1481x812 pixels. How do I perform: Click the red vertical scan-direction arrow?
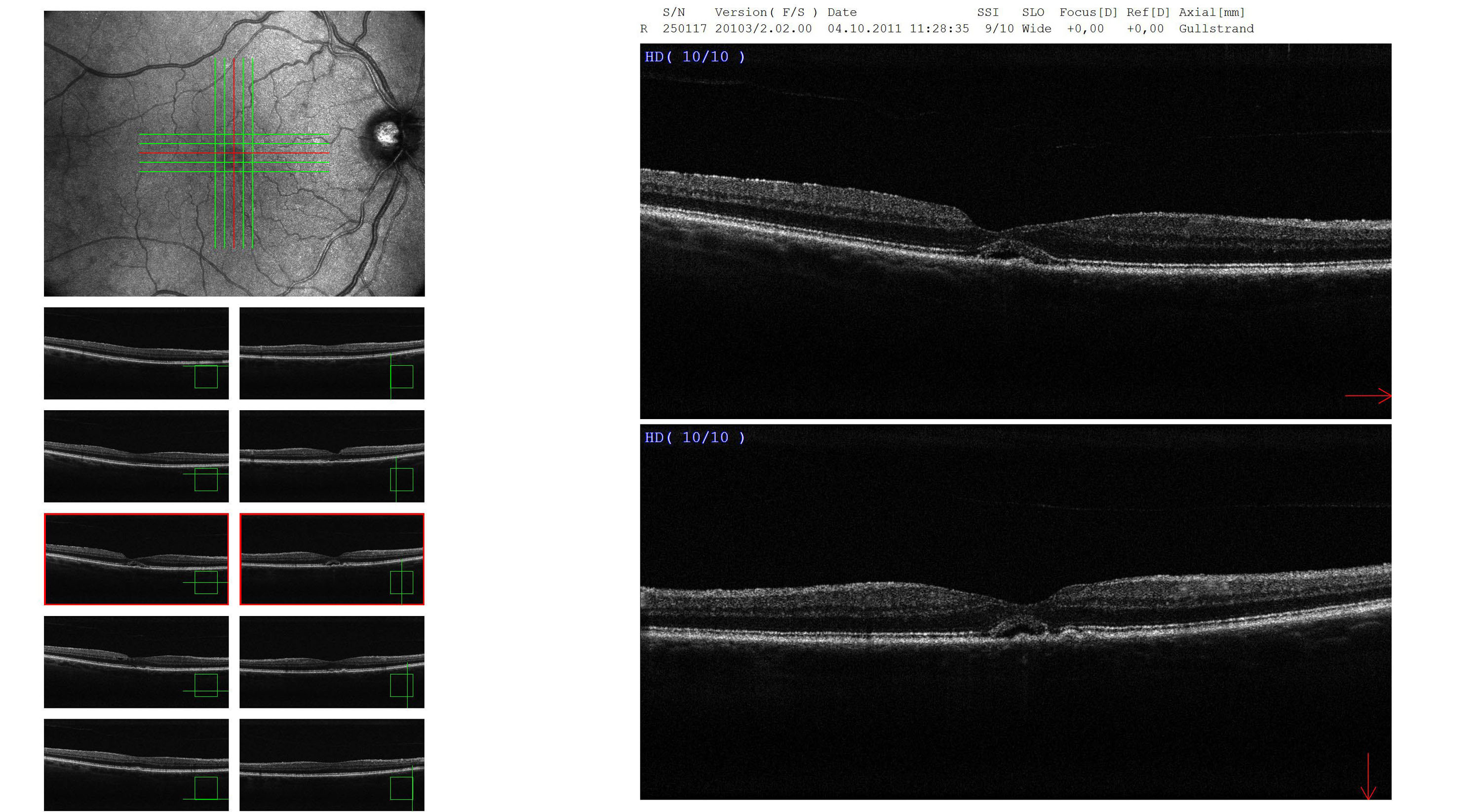click(1368, 776)
